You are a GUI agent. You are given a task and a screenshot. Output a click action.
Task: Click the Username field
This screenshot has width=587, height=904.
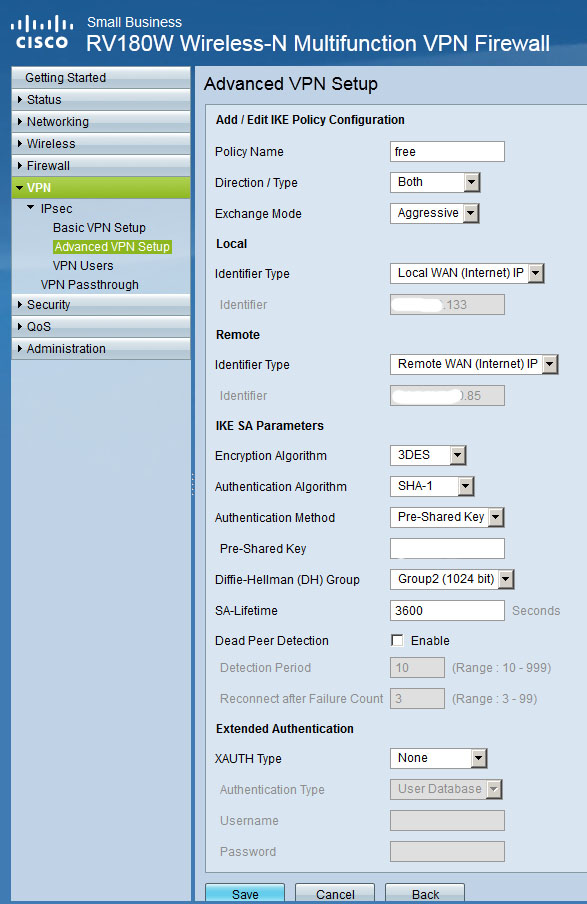[447, 820]
